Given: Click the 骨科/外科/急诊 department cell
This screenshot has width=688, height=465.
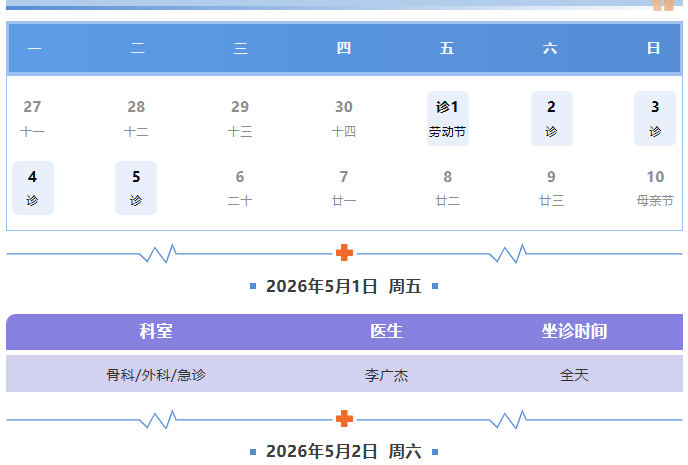Looking at the screenshot, I should point(156,376).
